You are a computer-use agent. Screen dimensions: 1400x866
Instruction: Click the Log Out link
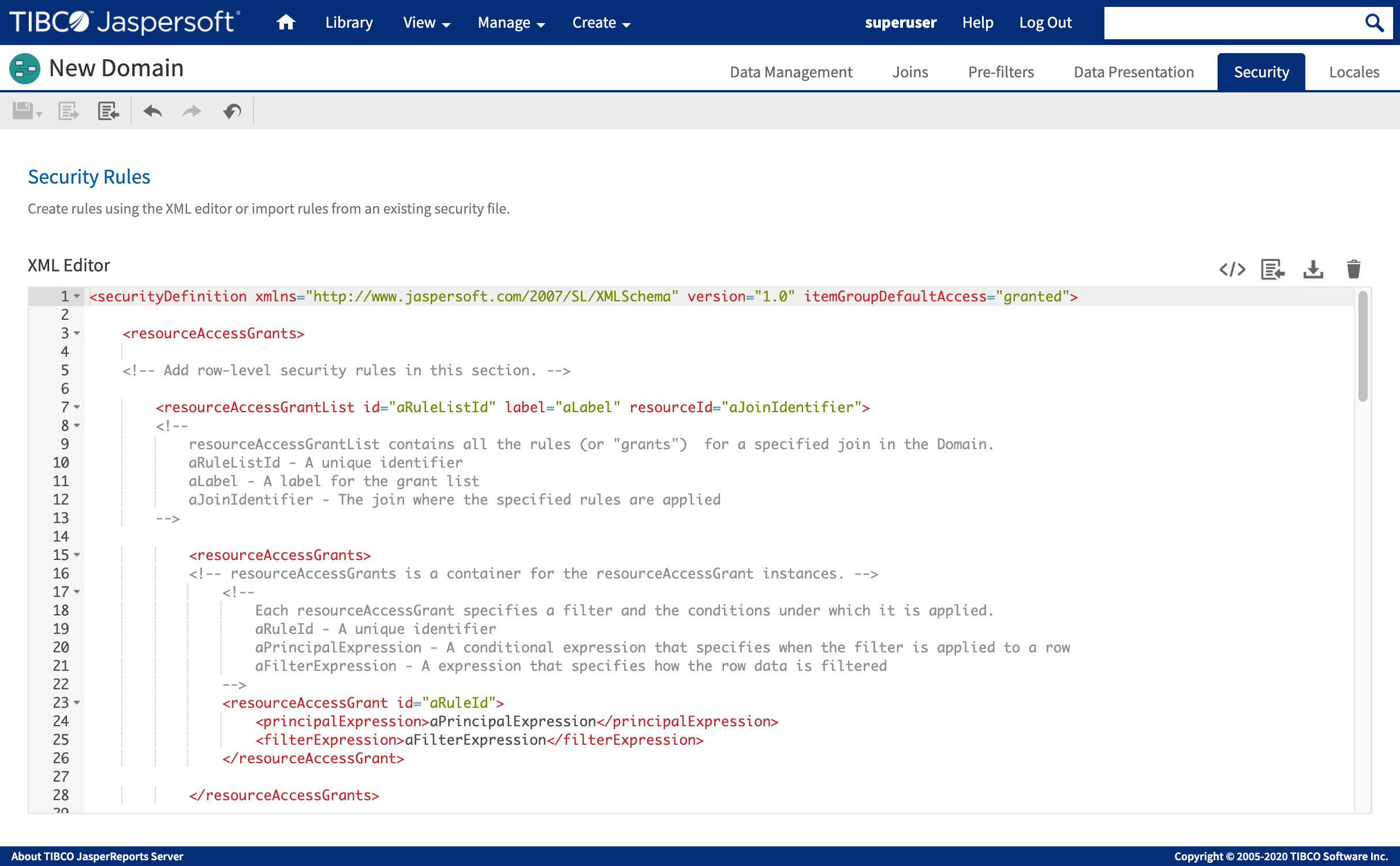1045,23
